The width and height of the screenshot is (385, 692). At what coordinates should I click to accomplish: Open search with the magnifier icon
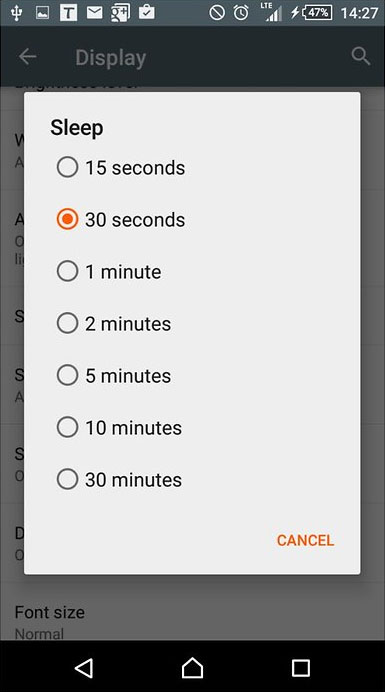click(360, 56)
